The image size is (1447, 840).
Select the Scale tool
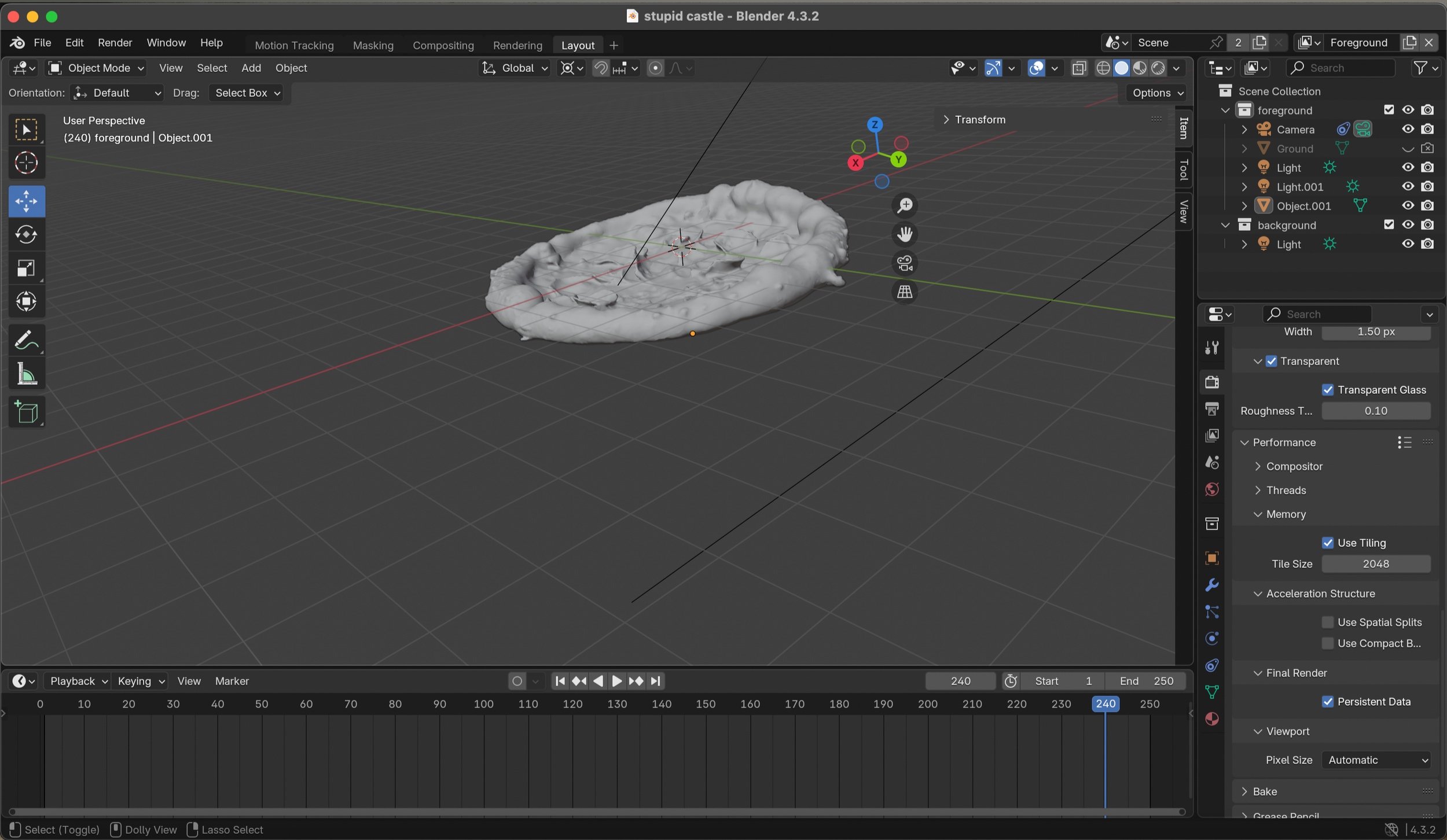click(26, 268)
